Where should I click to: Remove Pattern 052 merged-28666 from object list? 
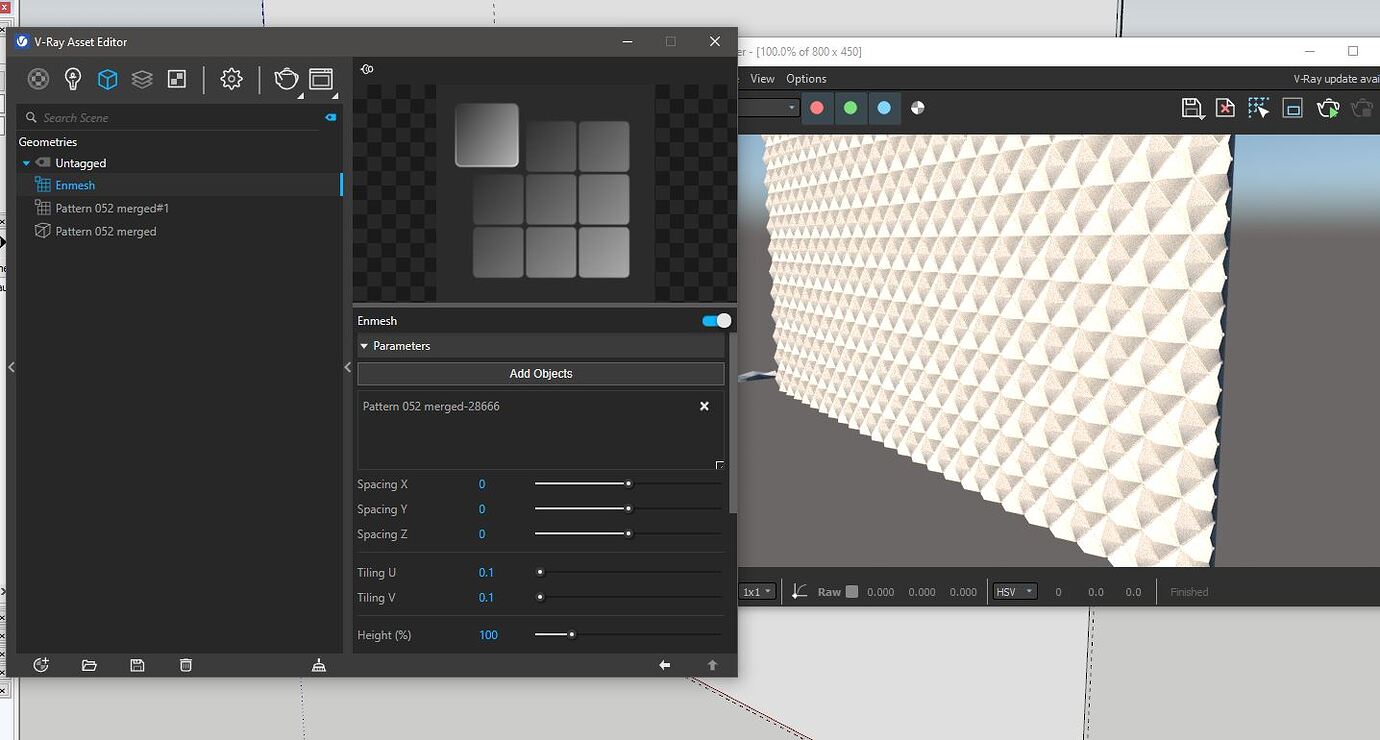click(704, 406)
